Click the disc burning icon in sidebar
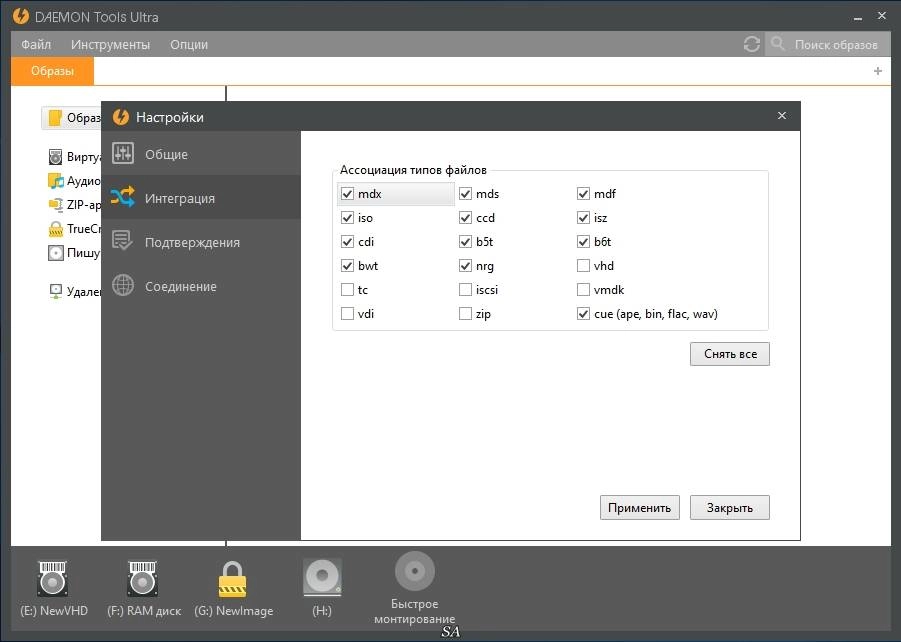The height and width of the screenshot is (642, 901). 56,253
